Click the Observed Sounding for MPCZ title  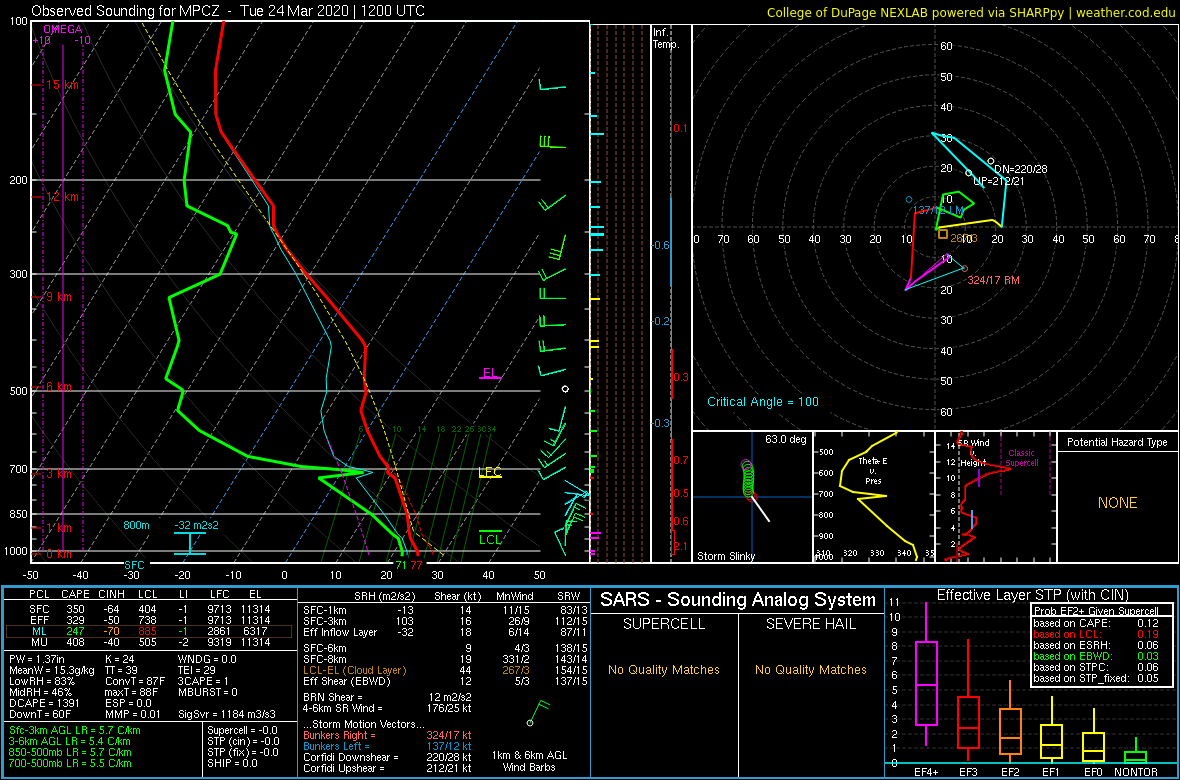[228, 11]
